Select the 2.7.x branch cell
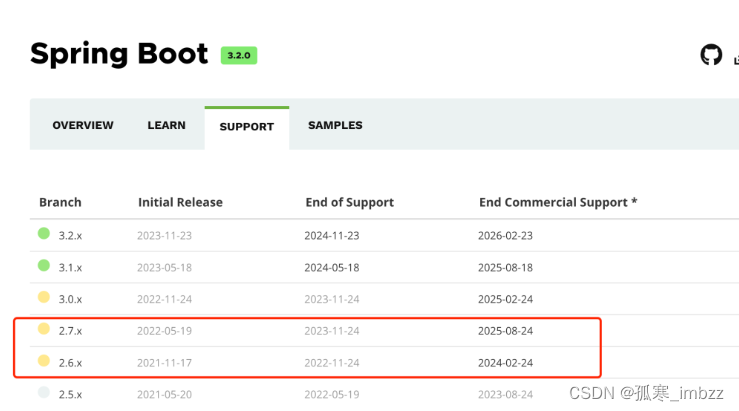739x411 pixels. 70,331
